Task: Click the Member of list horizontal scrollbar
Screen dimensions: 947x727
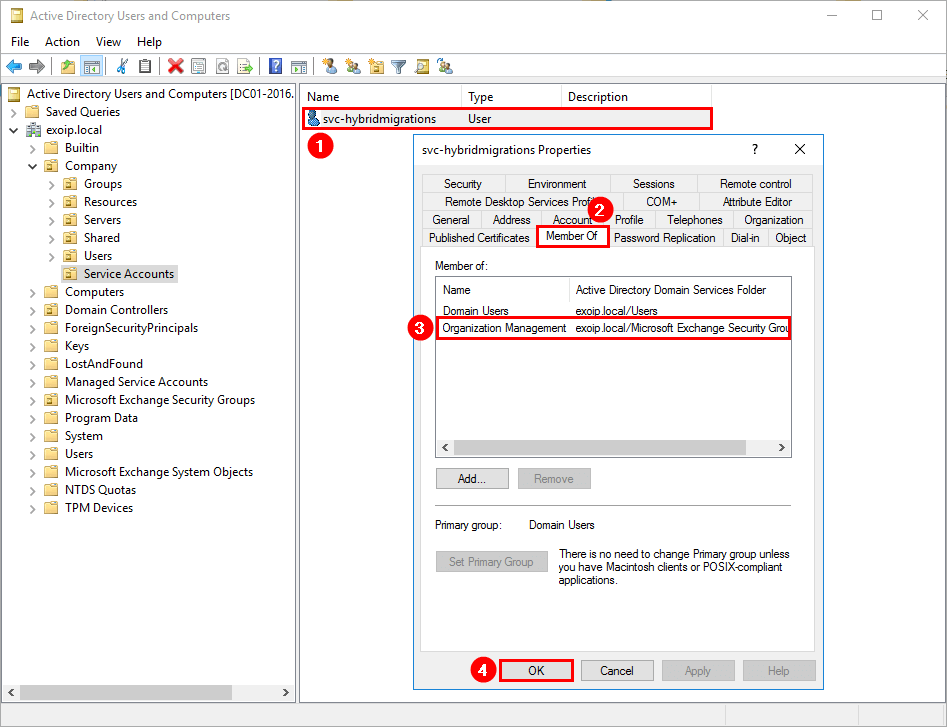Action: 600,447
